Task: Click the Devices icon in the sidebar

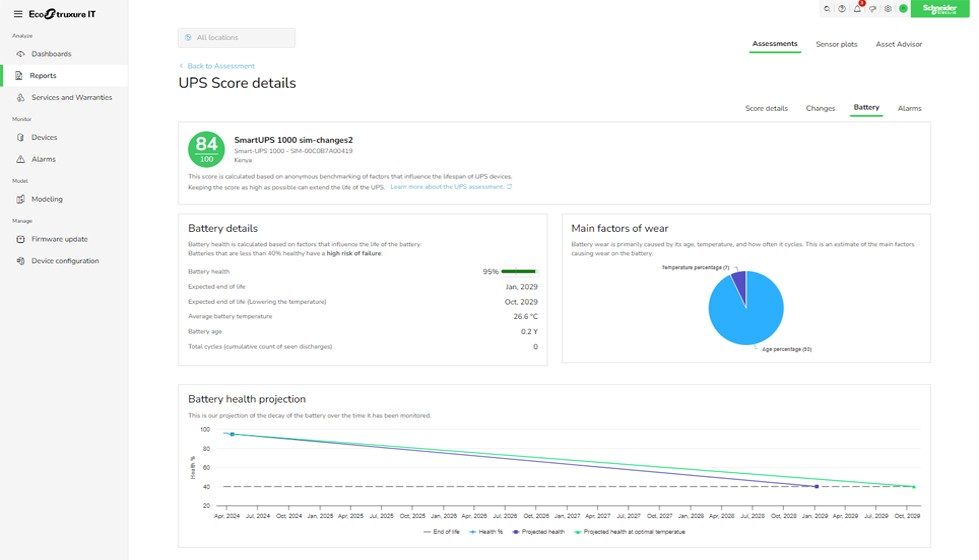Action: 21,138
